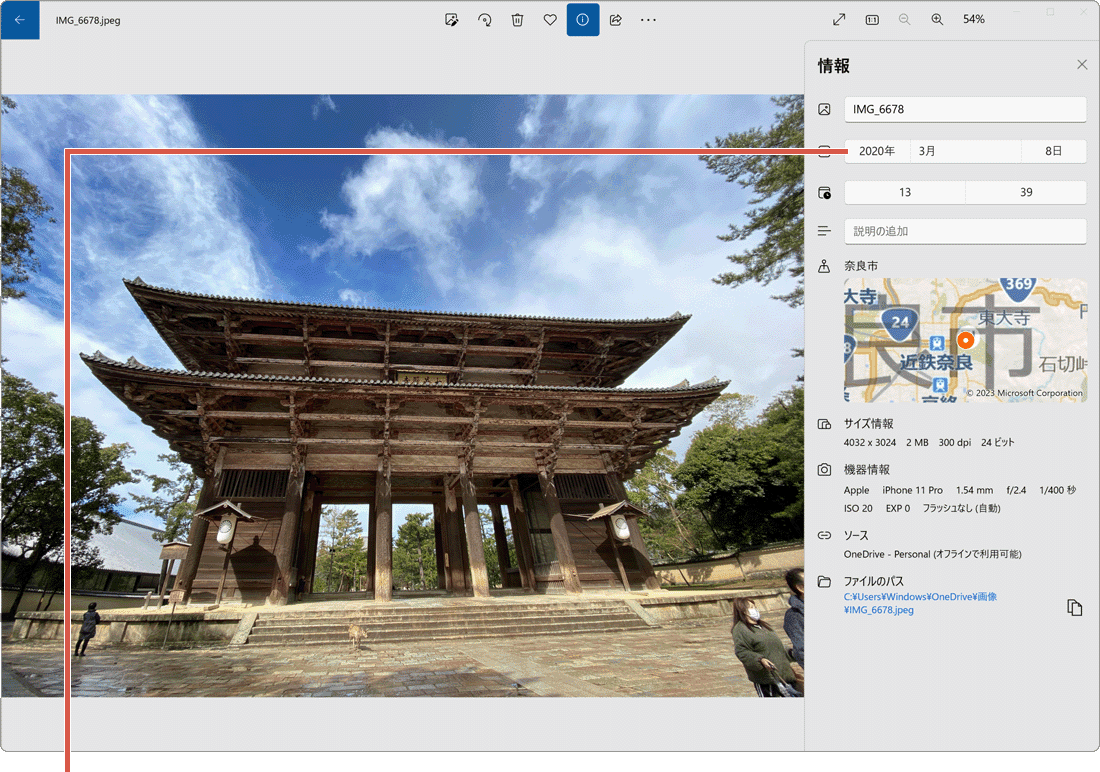
Task: Zoom in on the photo
Action: pyautogui.click(x=937, y=18)
